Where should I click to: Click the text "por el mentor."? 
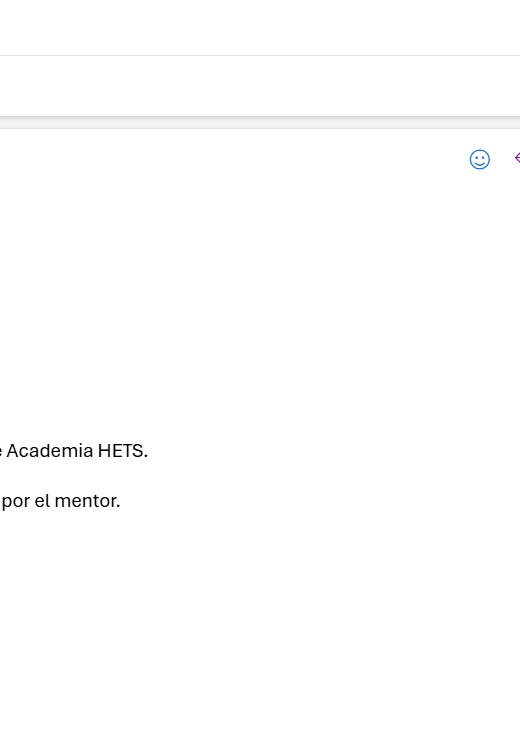(x=61, y=501)
